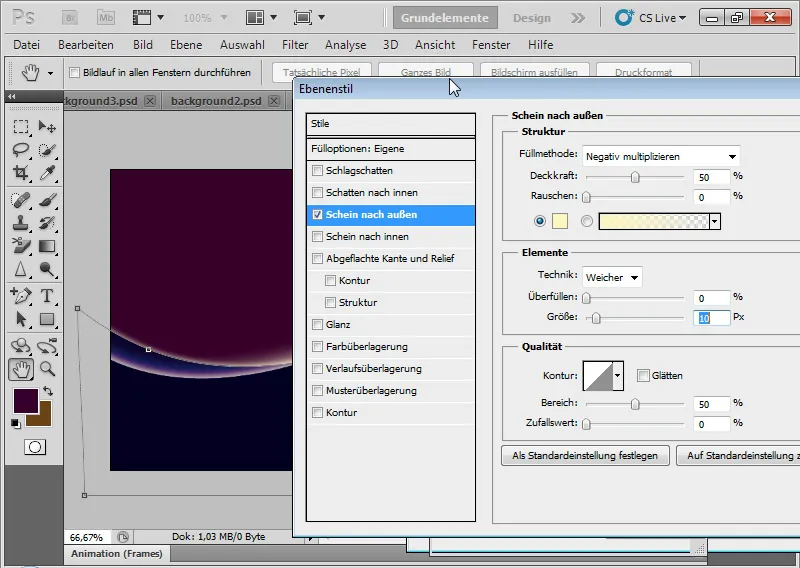Select the Hand tool in toolbox
Image resolution: width=800 pixels, height=568 pixels.
(x=21, y=369)
